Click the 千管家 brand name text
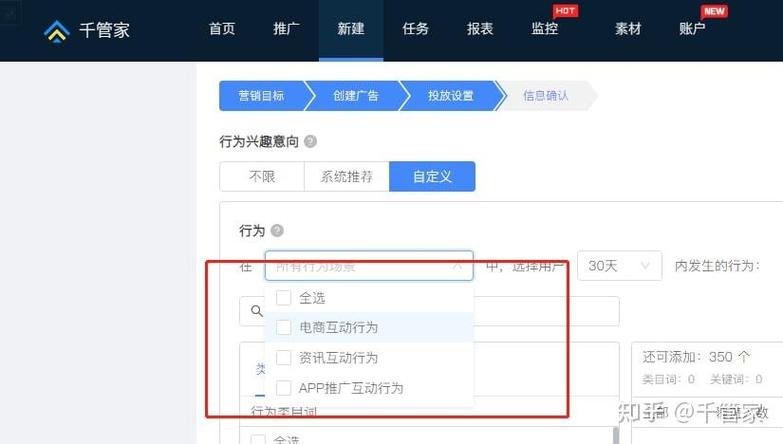Image resolution: width=783 pixels, height=444 pixels. pyautogui.click(x=104, y=30)
